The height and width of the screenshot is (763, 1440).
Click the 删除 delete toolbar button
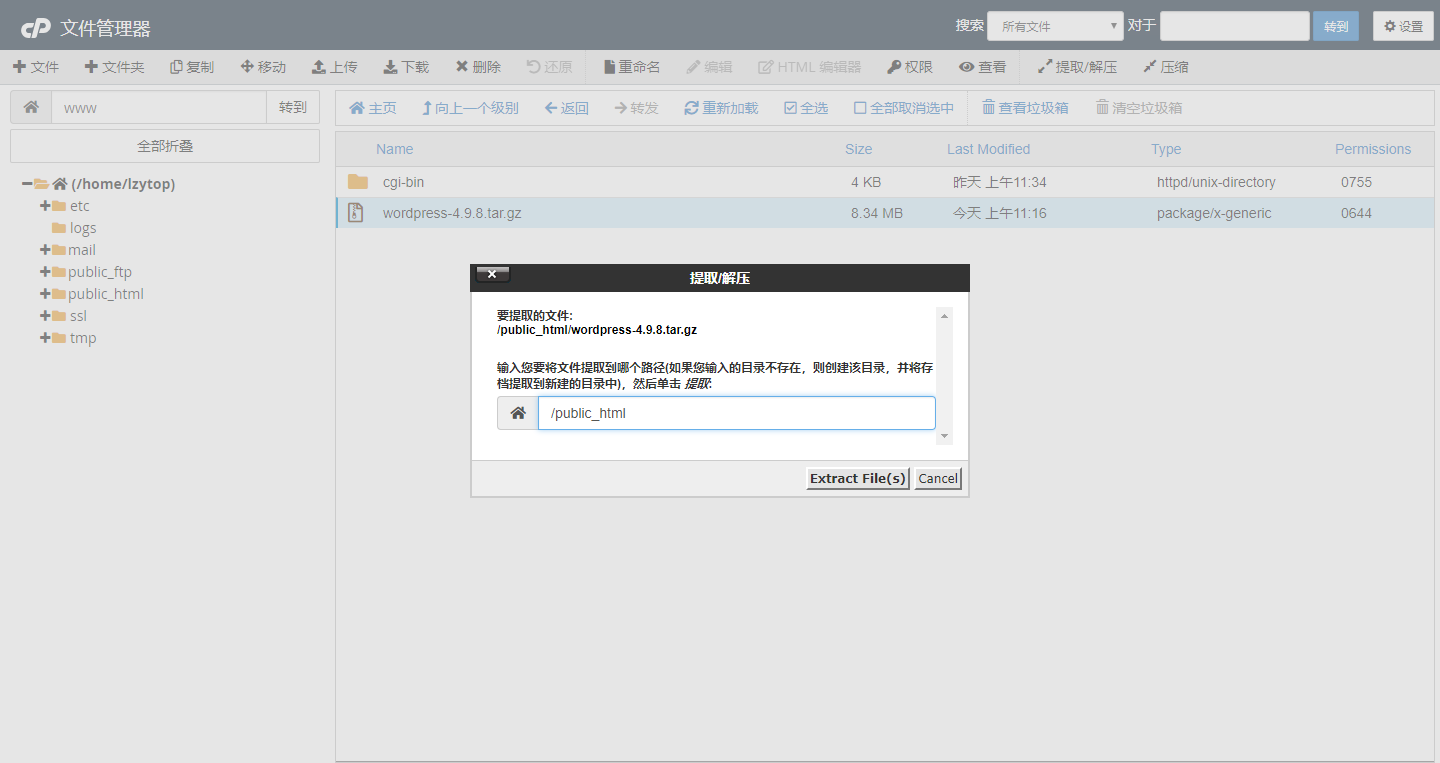tap(478, 67)
